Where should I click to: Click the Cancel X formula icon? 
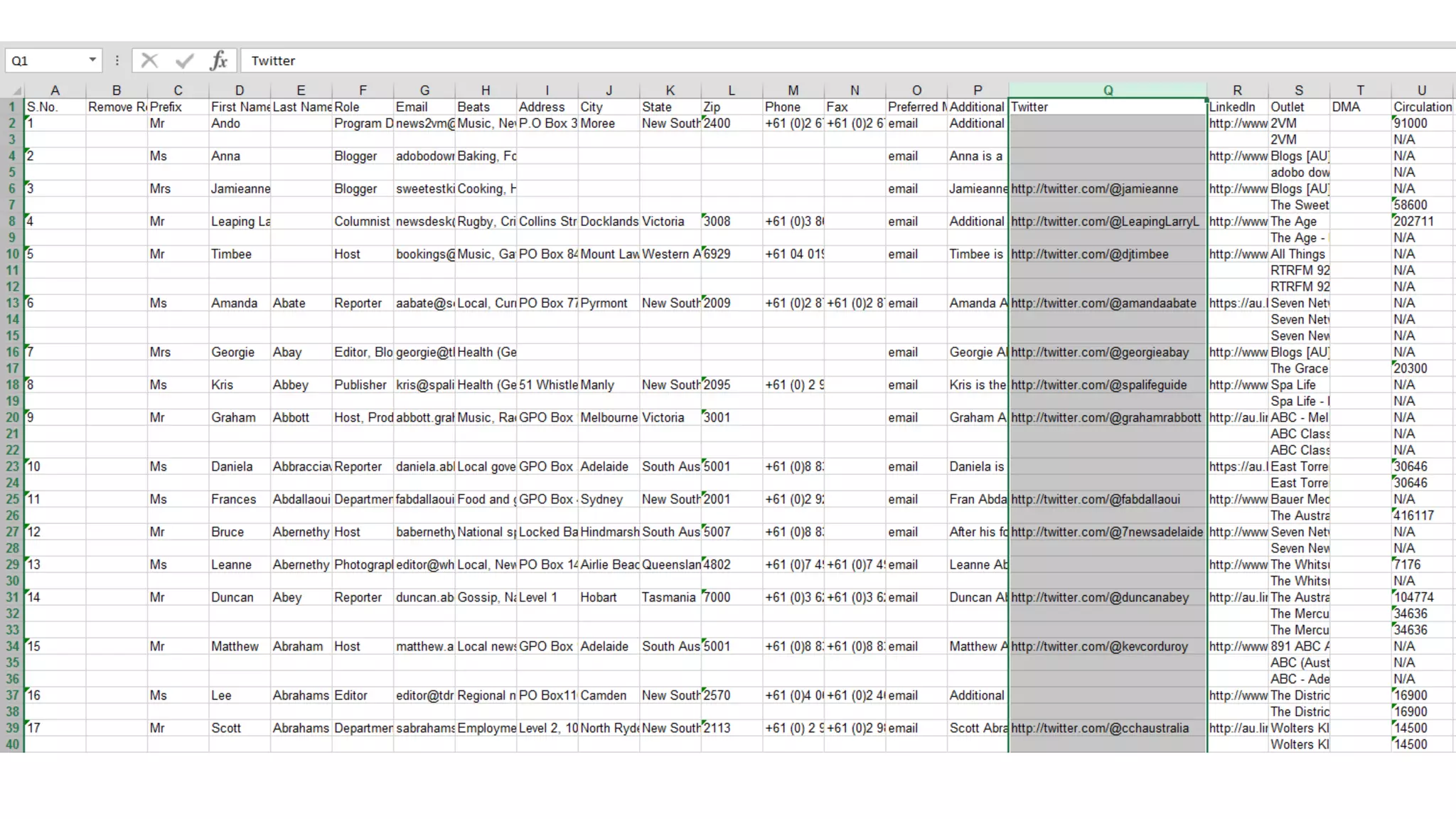point(149,60)
